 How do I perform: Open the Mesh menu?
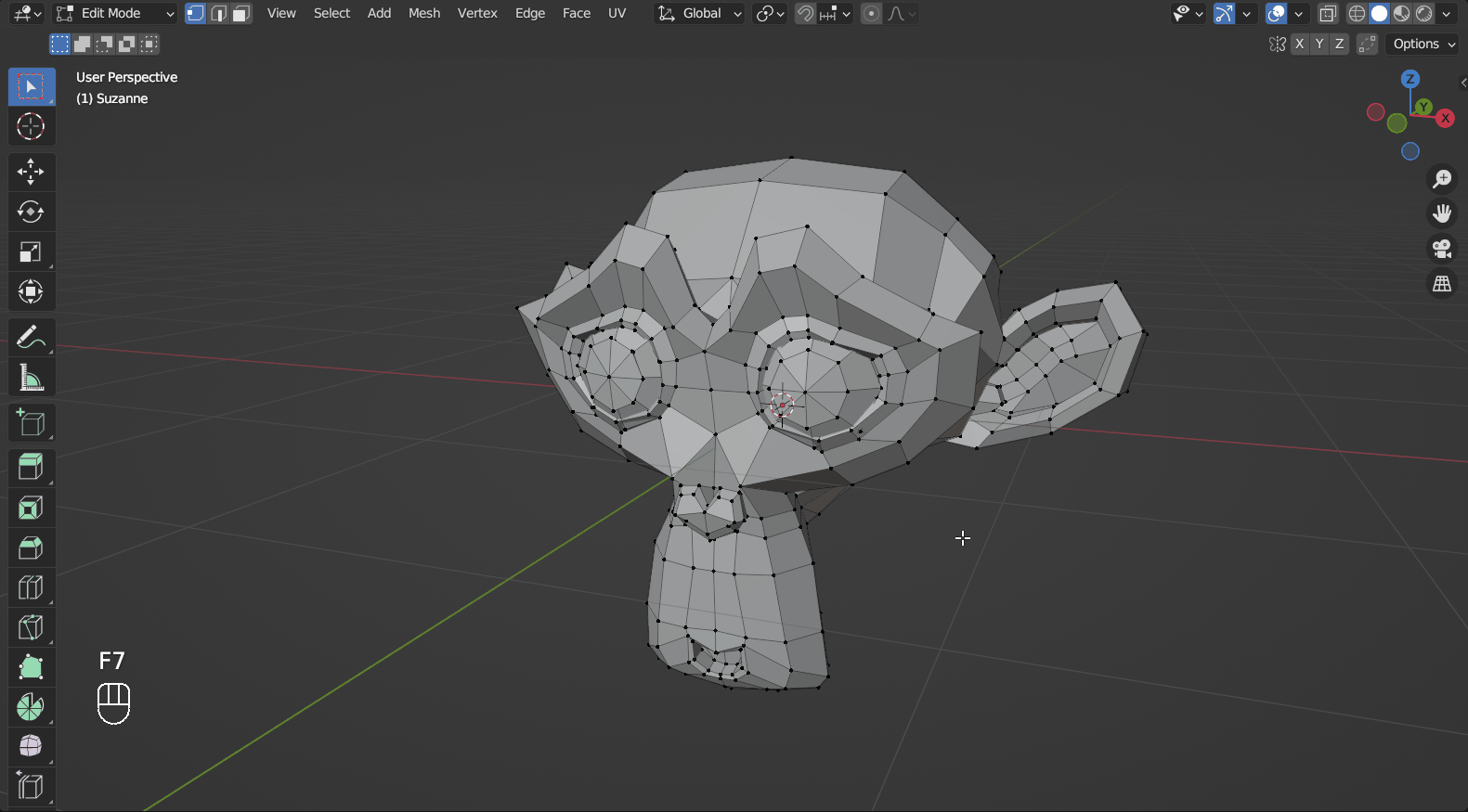[424, 13]
